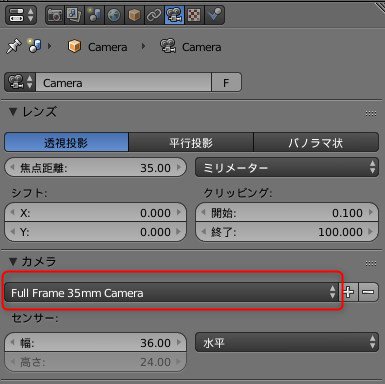Click the area split corner widget
Viewport: 385px width, 384px height.
pyautogui.click(x=379, y=7)
